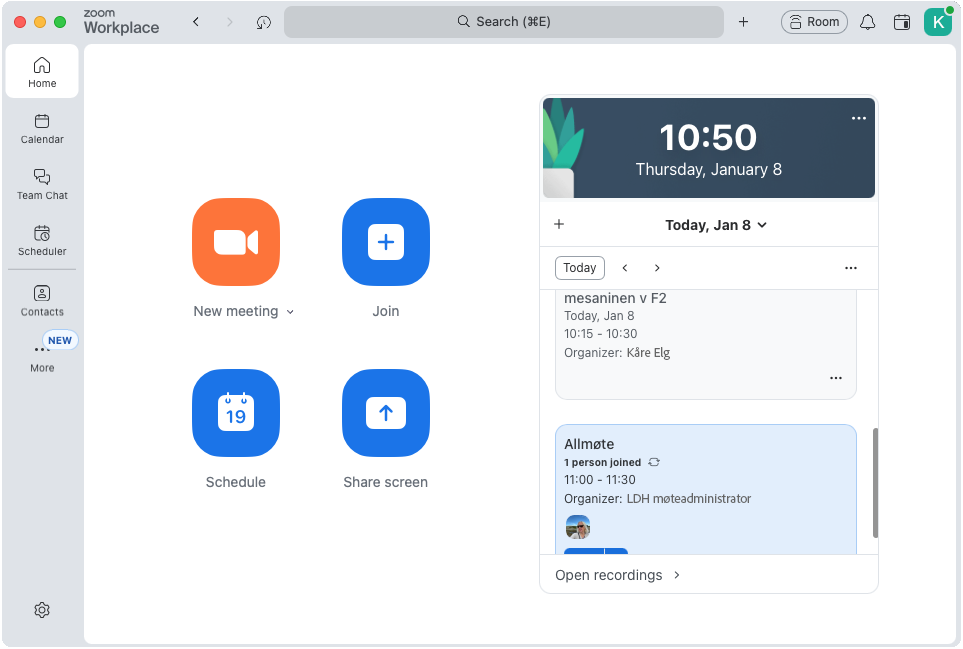Image resolution: width=963 pixels, height=649 pixels.
Task: Open the calendar panel icon in top bar
Action: click(902, 22)
